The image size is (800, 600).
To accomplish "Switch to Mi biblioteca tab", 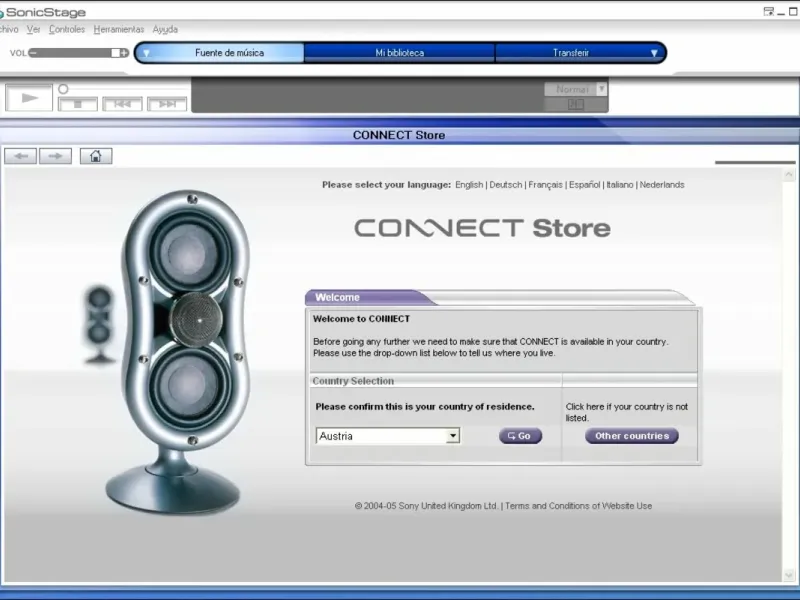I will [x=399, y=53].
